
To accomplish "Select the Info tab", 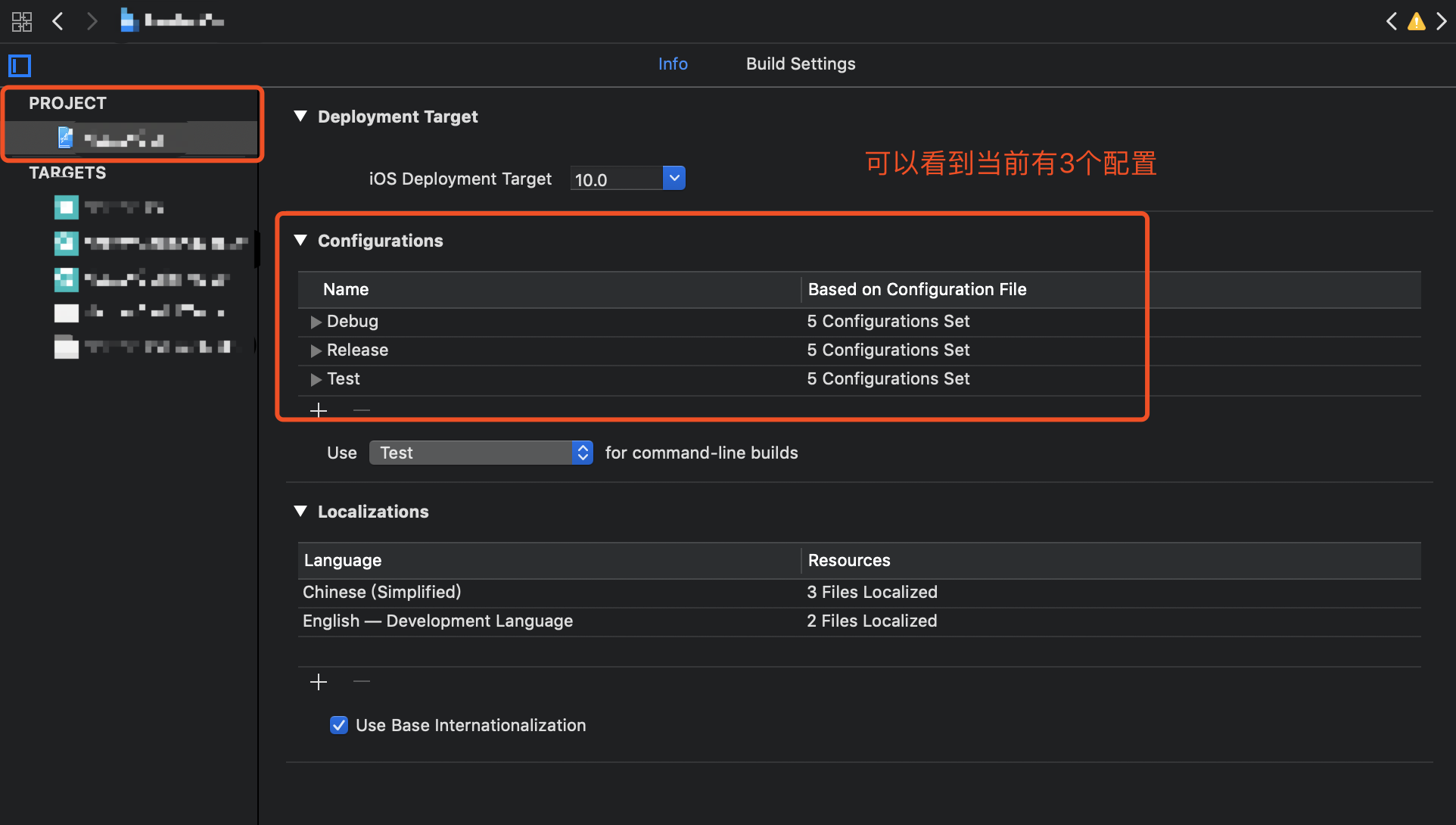I will tap(672, 64).
